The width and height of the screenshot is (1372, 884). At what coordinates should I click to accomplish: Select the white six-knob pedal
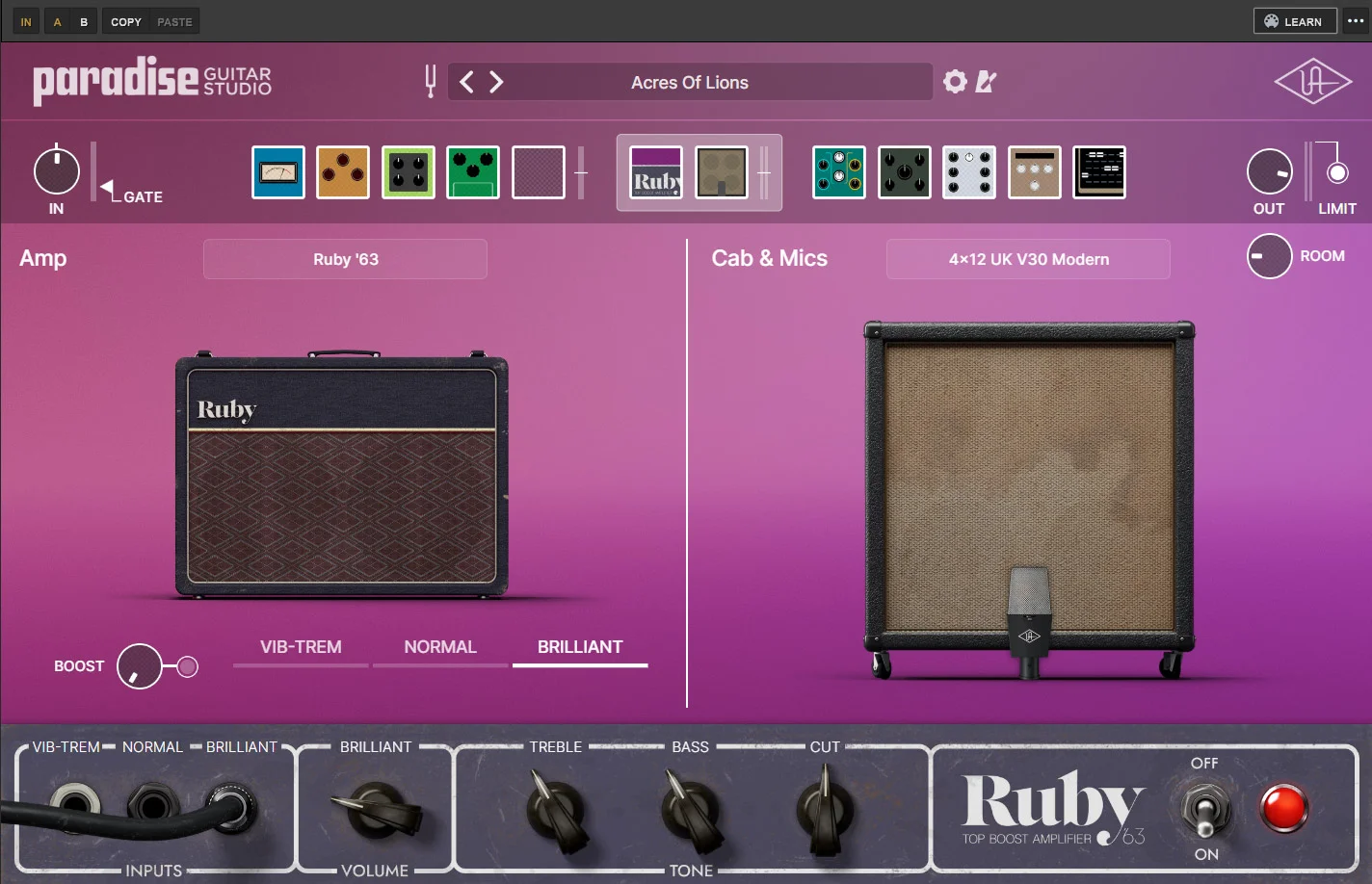point(969,172)
